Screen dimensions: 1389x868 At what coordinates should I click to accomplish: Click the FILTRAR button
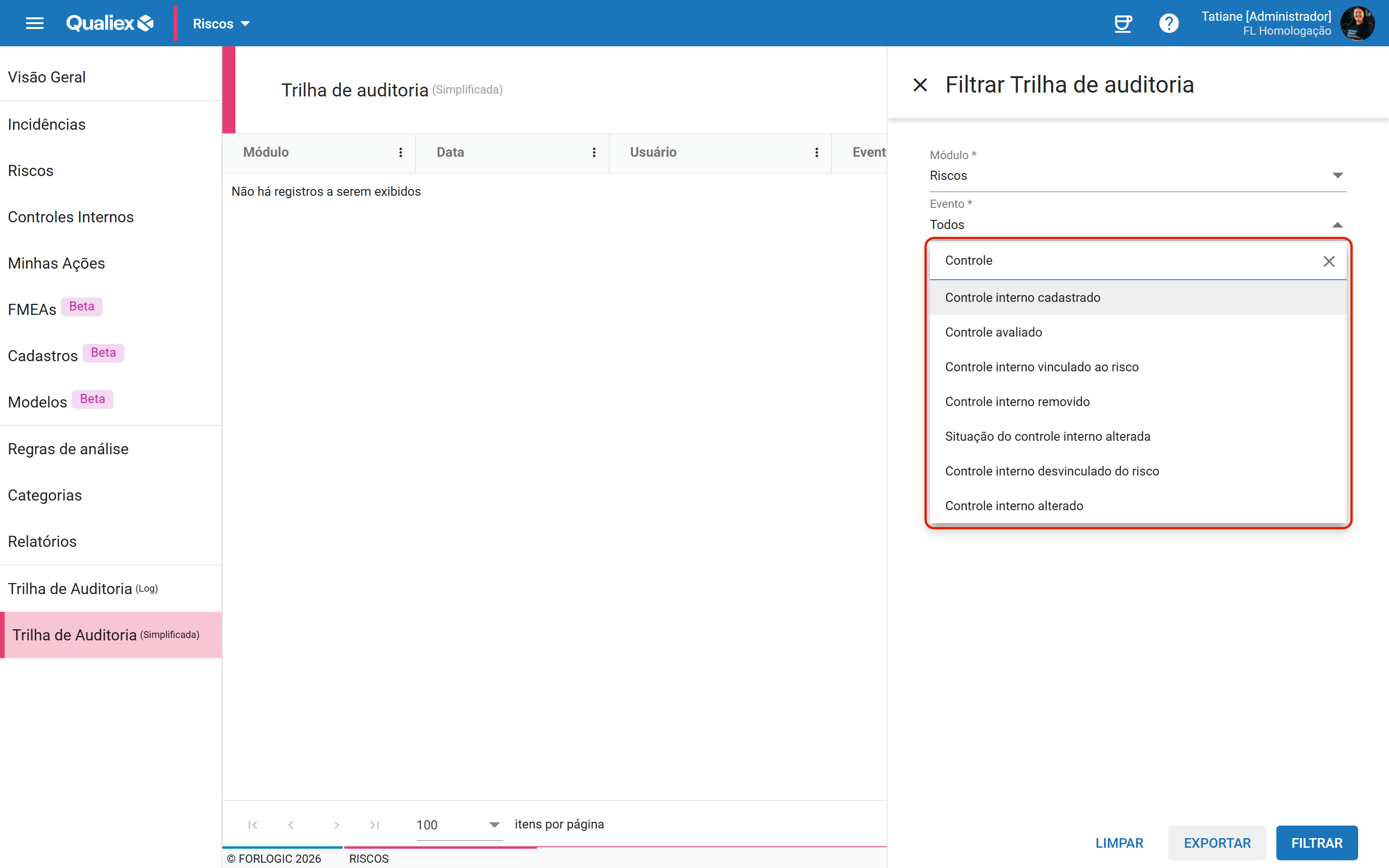pos(1317,843)
